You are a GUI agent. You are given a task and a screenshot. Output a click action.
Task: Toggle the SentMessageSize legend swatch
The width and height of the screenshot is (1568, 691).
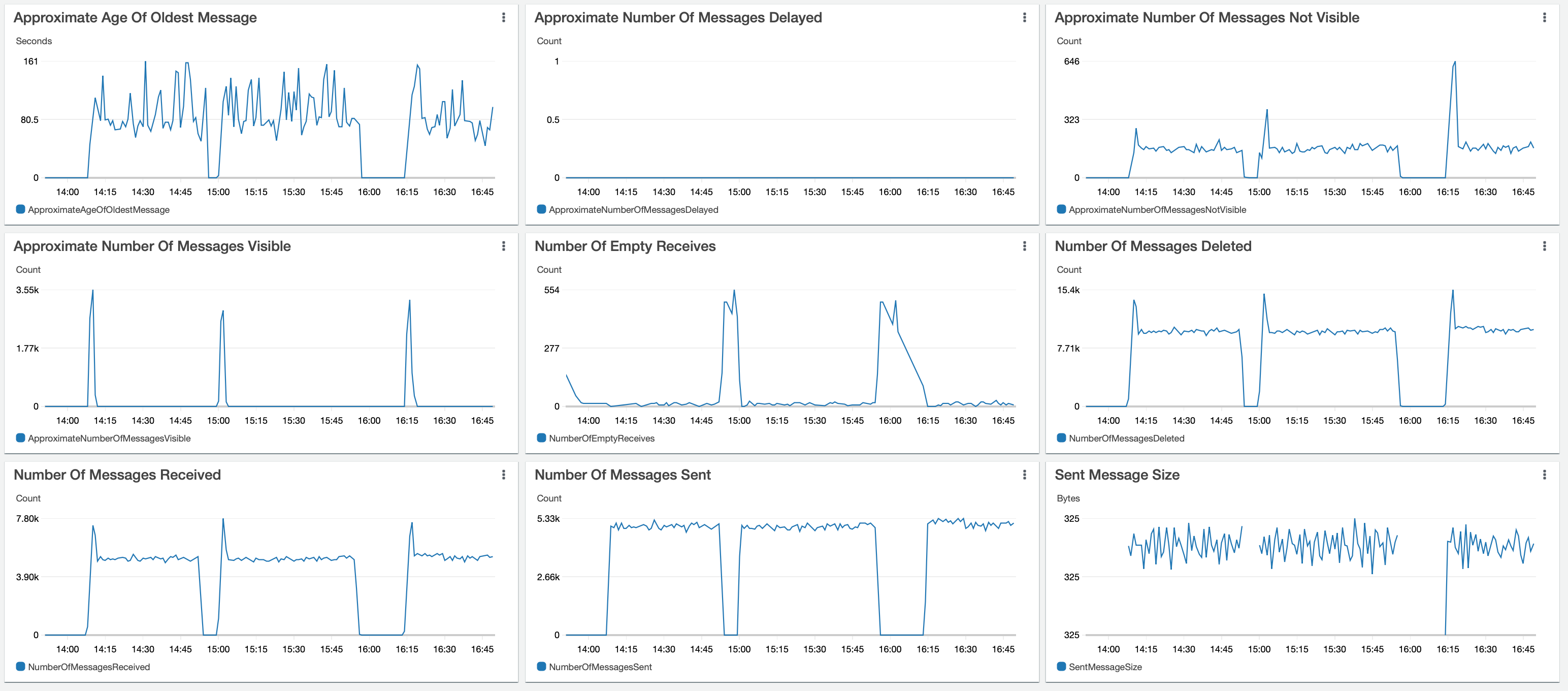1061,667
